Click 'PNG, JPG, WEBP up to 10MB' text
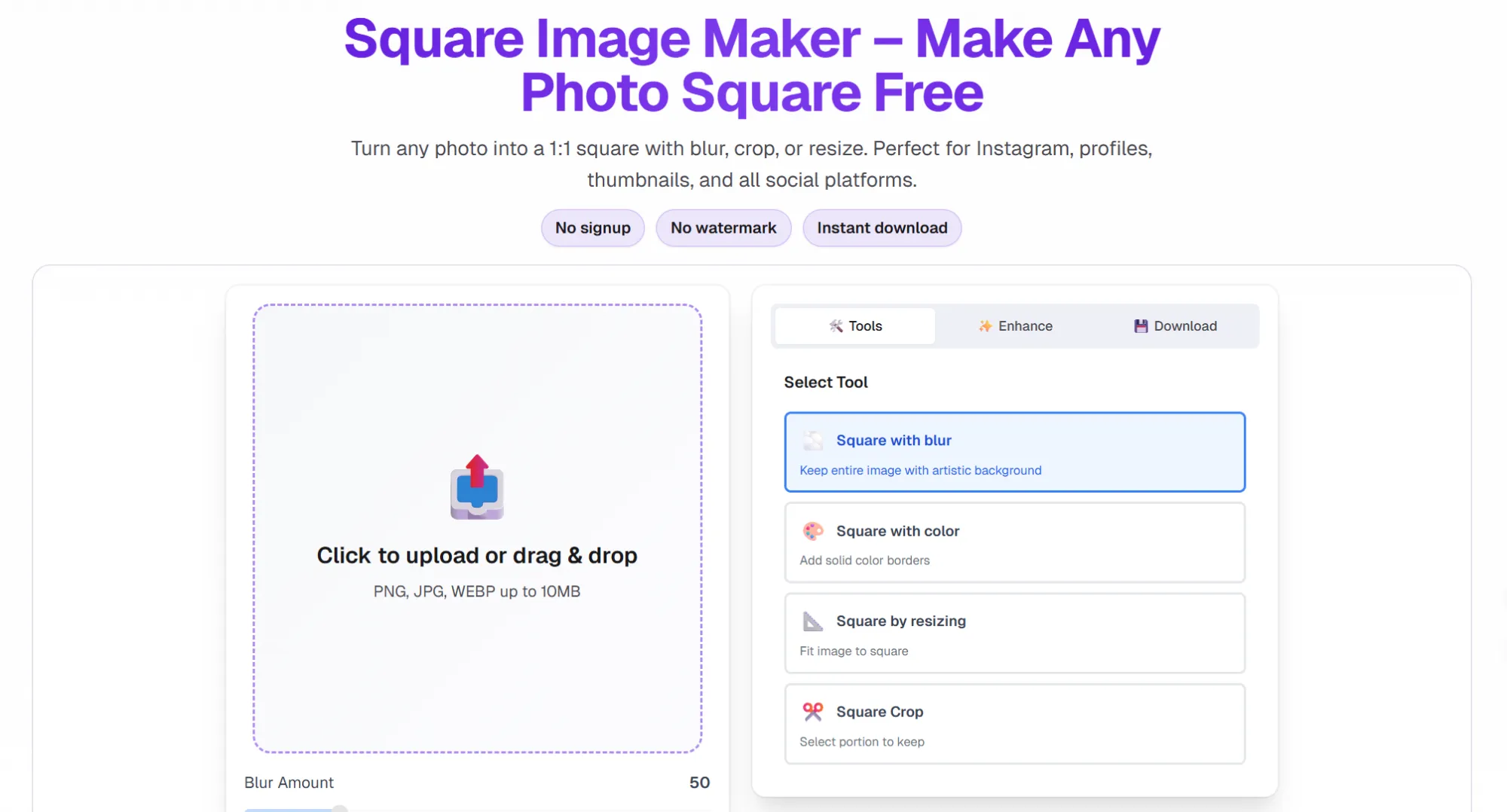1507x812 pixels. 477,592
